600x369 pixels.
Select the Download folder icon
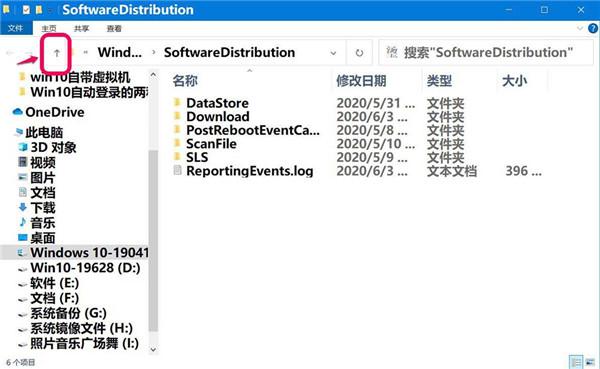point(177,116)
